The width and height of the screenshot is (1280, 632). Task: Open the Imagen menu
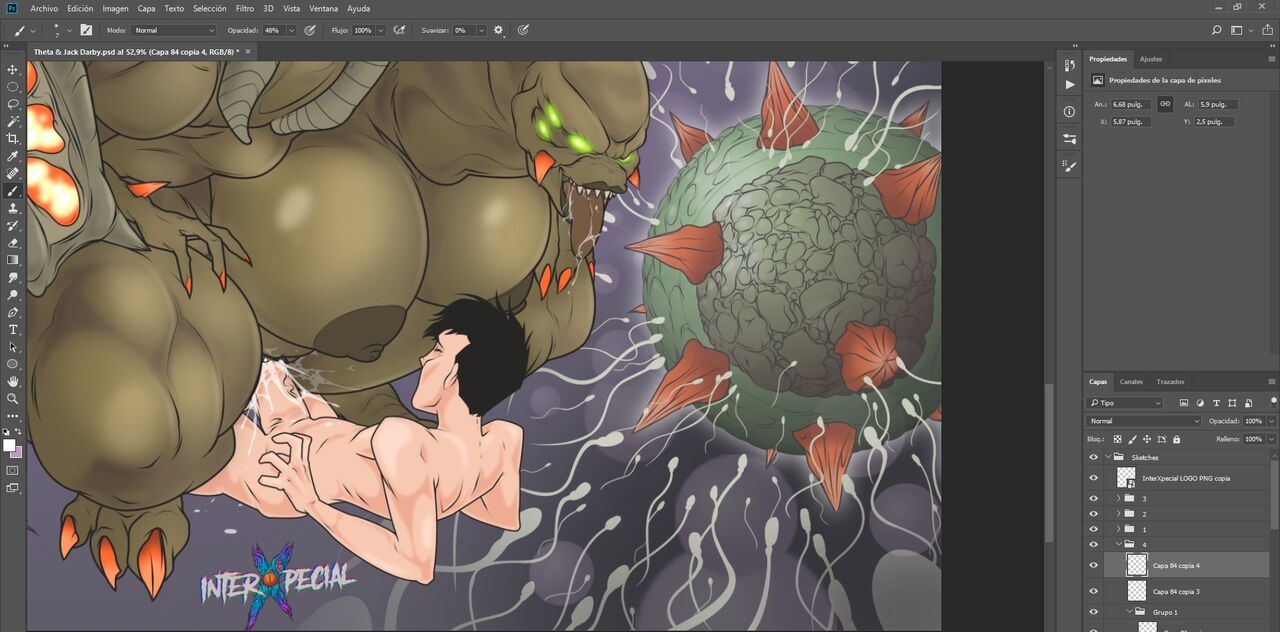coord(115,8)
